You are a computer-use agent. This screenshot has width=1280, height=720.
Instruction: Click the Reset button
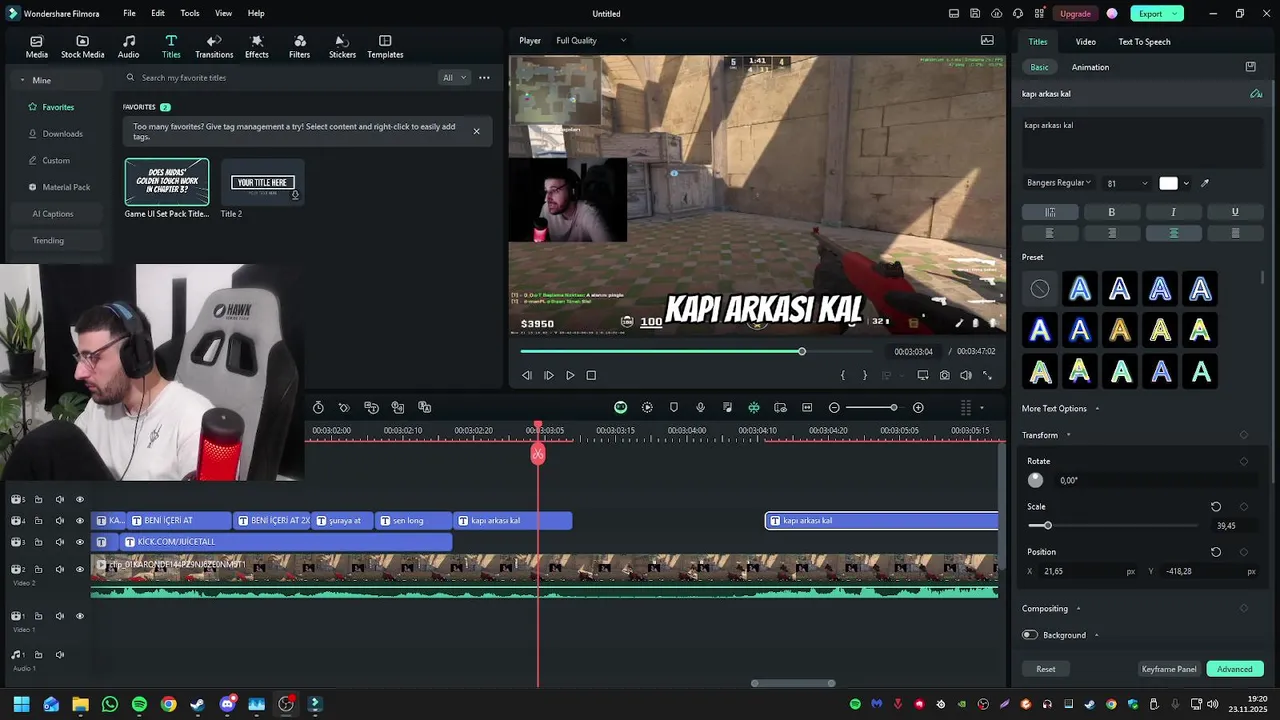(1045, 669)
